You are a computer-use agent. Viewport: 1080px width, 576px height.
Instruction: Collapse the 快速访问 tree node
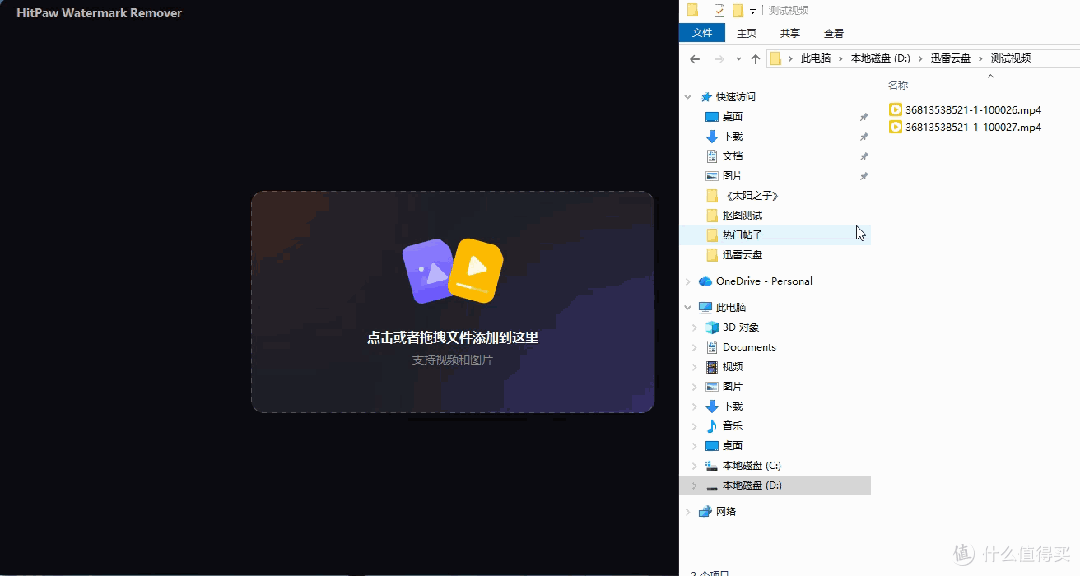pyautogui.click(x=688, y=96)
